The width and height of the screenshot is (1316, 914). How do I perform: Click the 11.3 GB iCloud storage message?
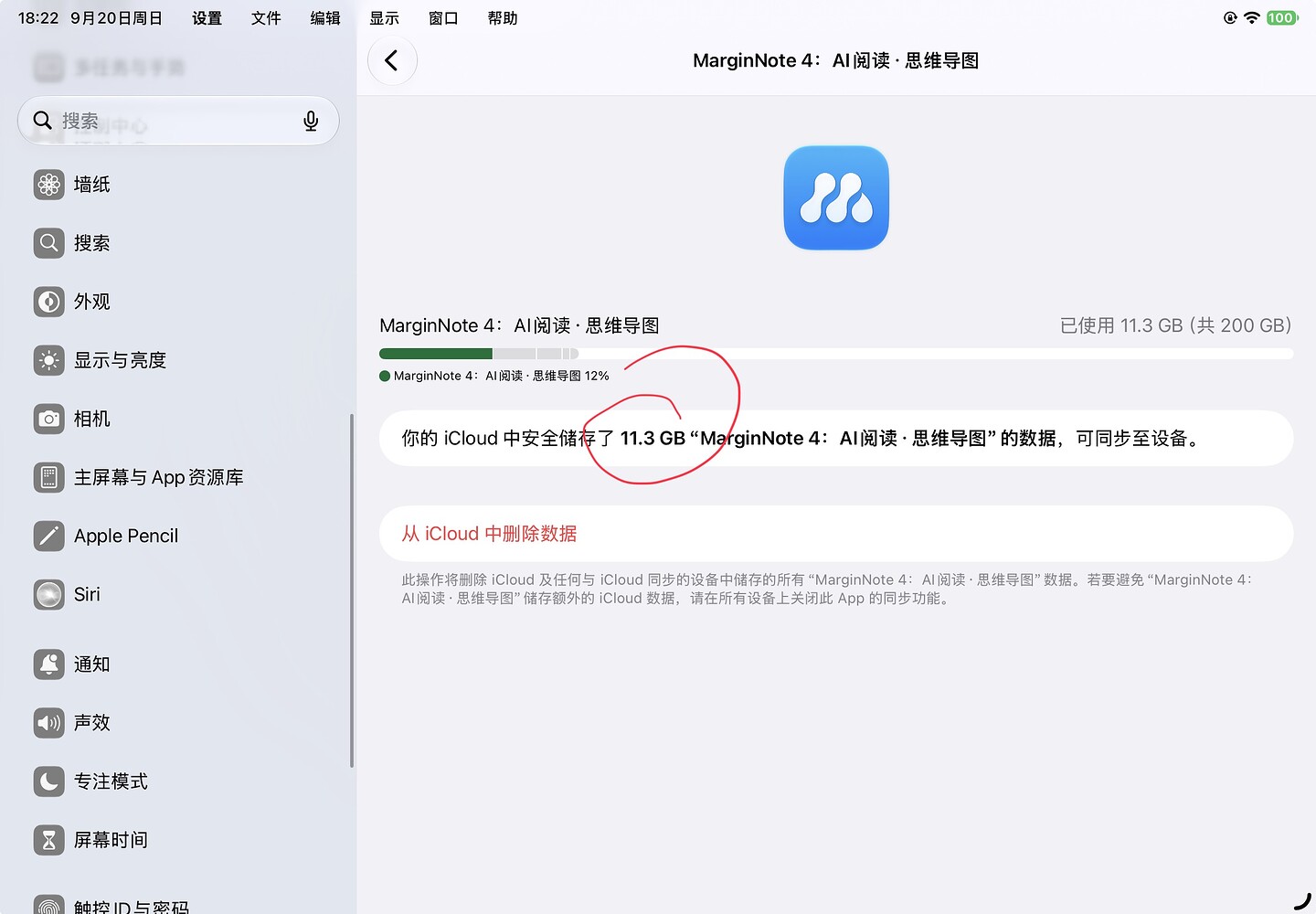pyautogui.click(x=836, y=439)
